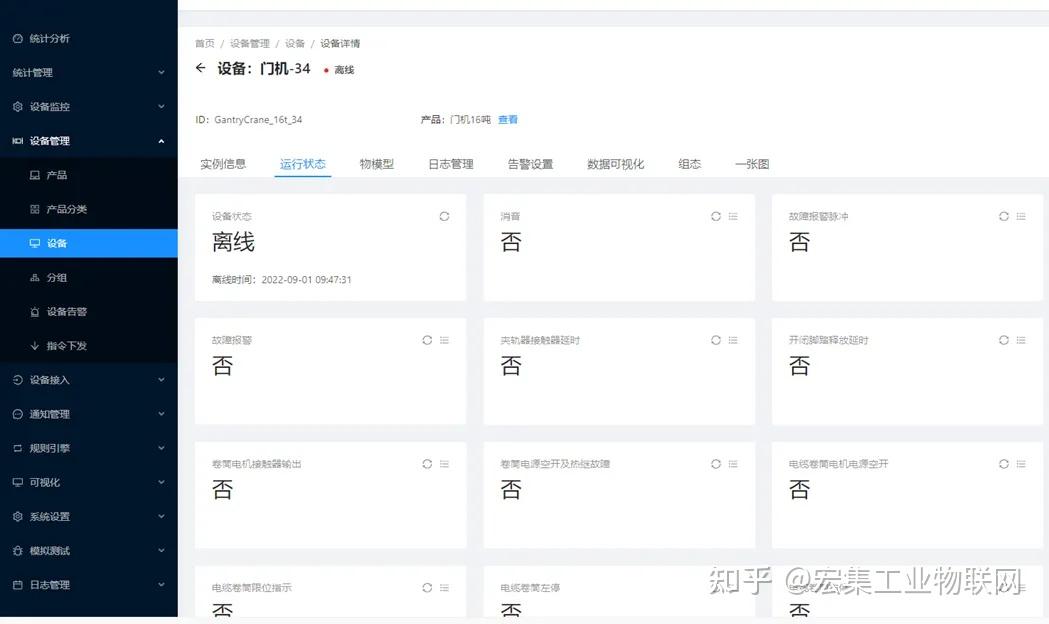Refresh the 夹轨器接触器延时 card
The image size is (1049, 624).
coord(716,340)
